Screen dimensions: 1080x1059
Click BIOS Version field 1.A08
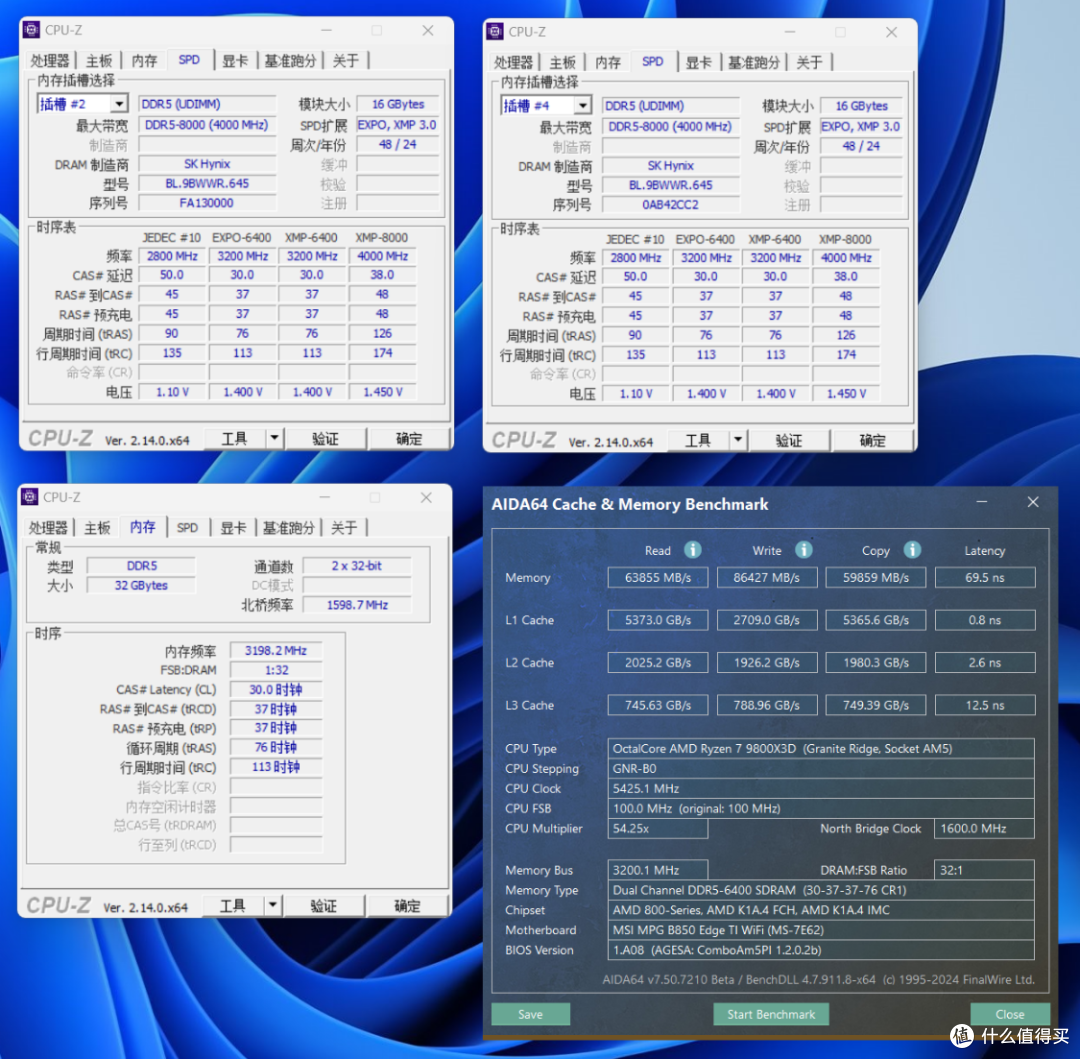coord(821,950)
